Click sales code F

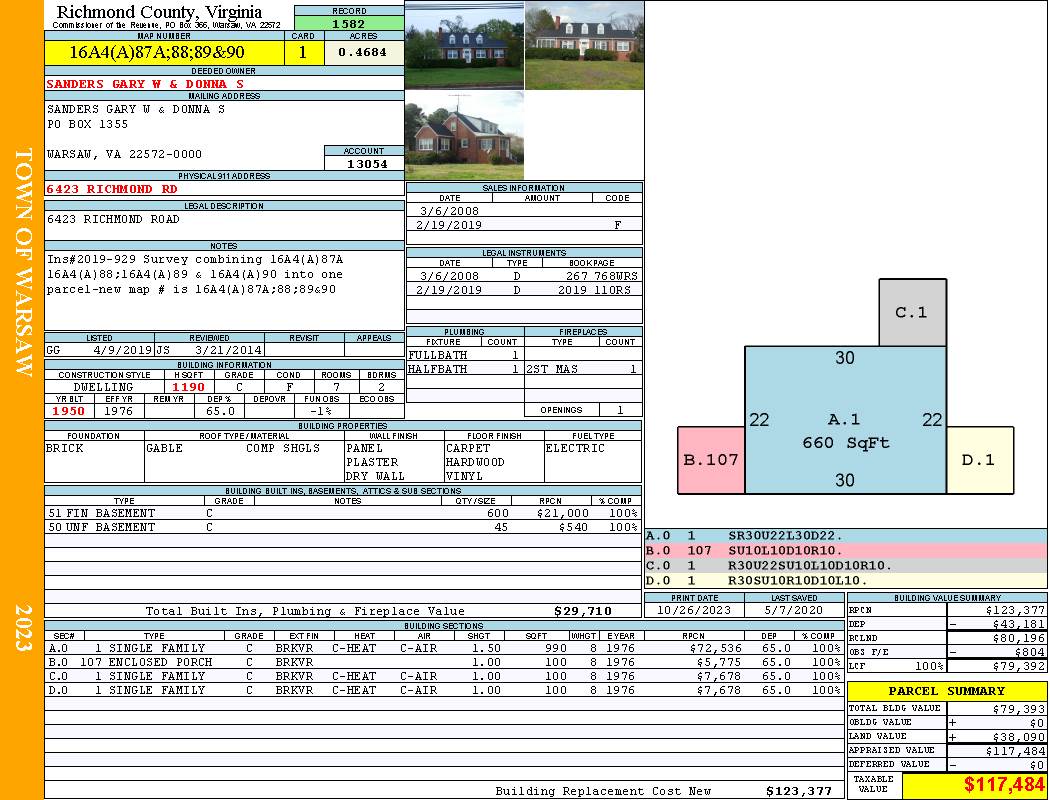click(x=617, y=225)
